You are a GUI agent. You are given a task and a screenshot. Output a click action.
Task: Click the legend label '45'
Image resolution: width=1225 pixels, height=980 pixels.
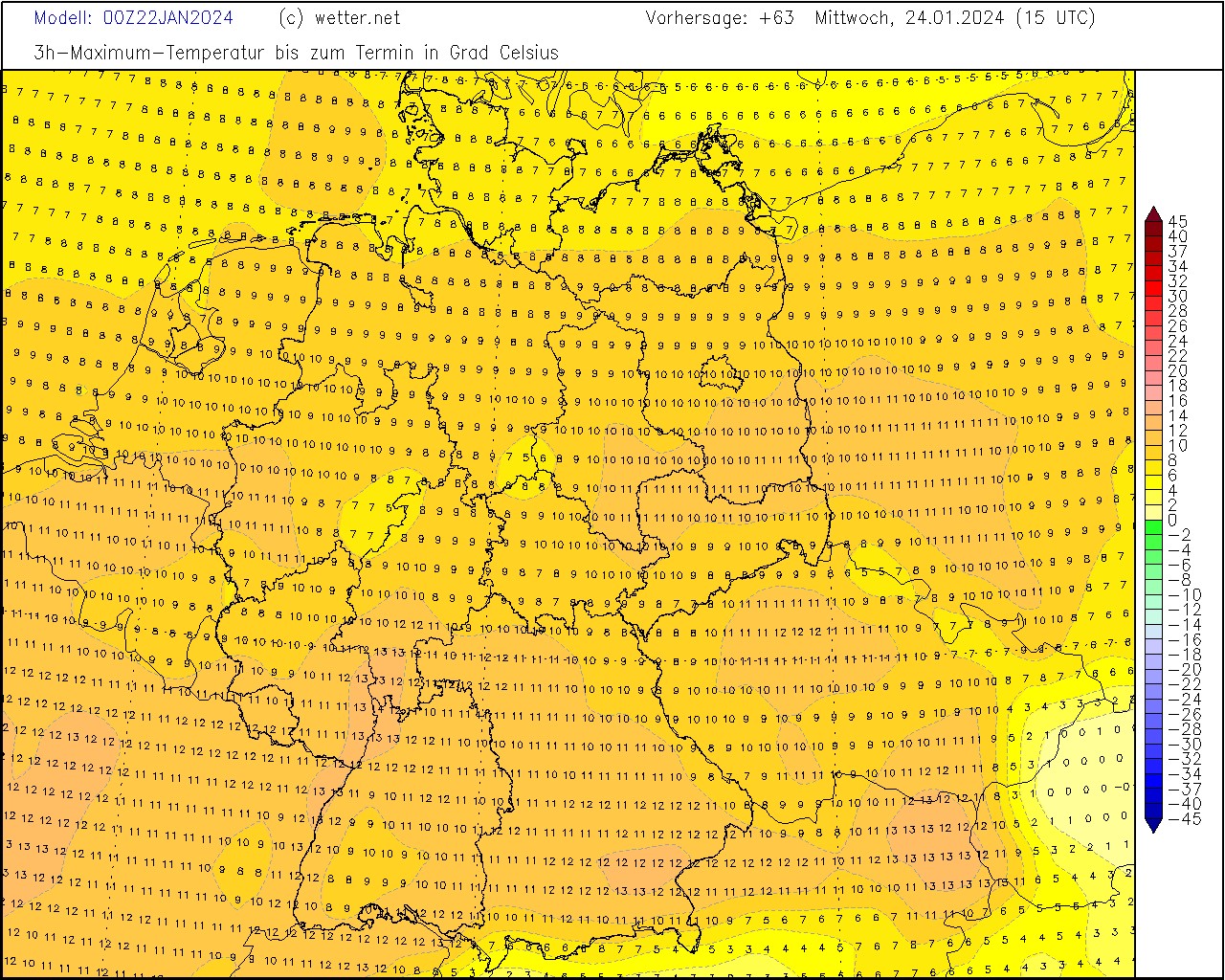click(1178, 222)
